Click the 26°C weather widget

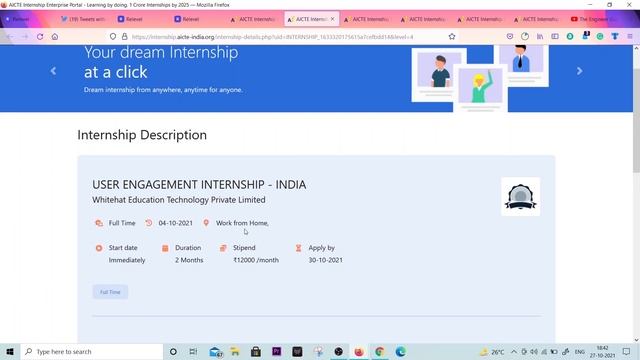pos(492,351)
